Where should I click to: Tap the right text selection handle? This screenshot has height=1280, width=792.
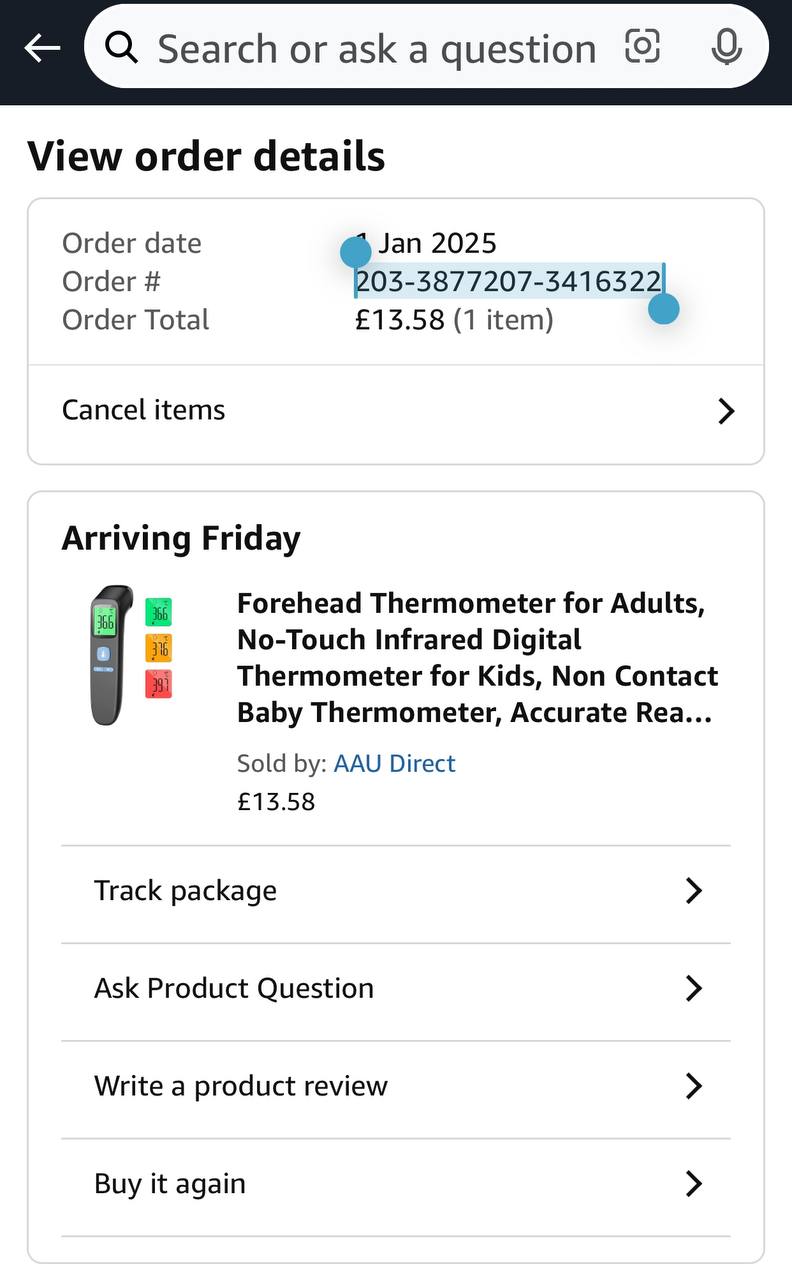664,308
